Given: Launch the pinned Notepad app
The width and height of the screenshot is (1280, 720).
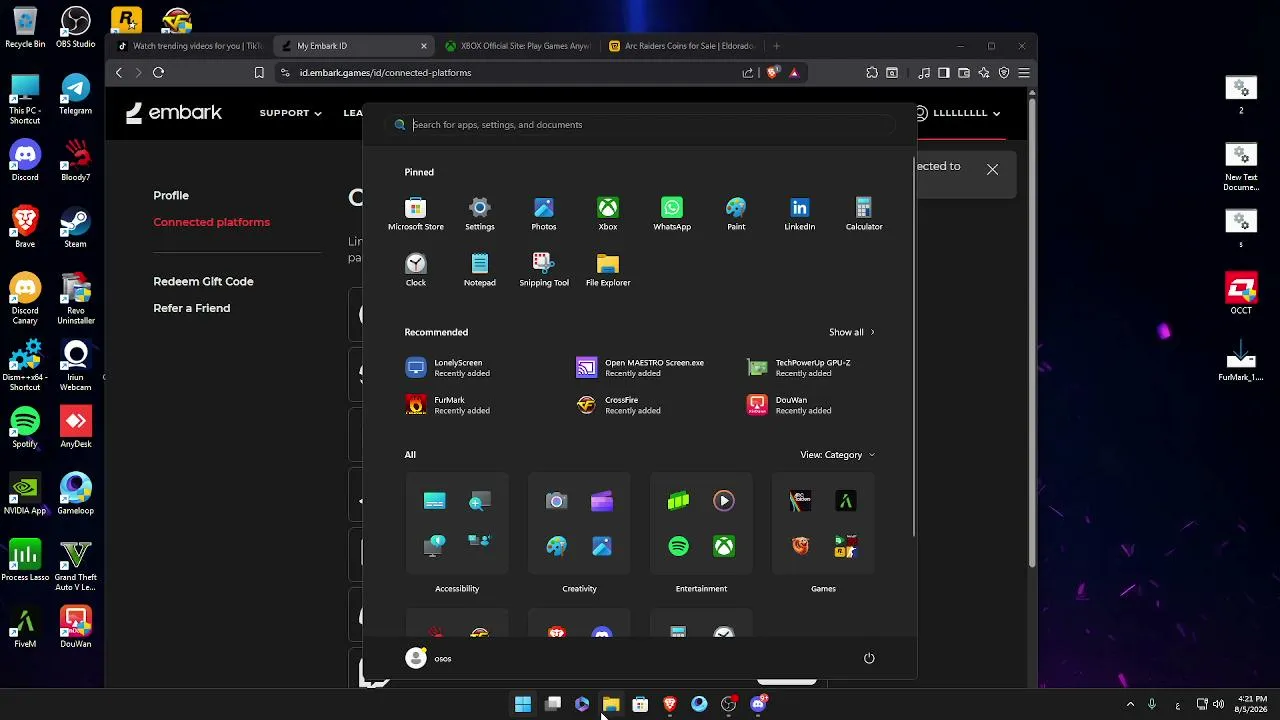Looking at the screenshot, I should point(479,270).
